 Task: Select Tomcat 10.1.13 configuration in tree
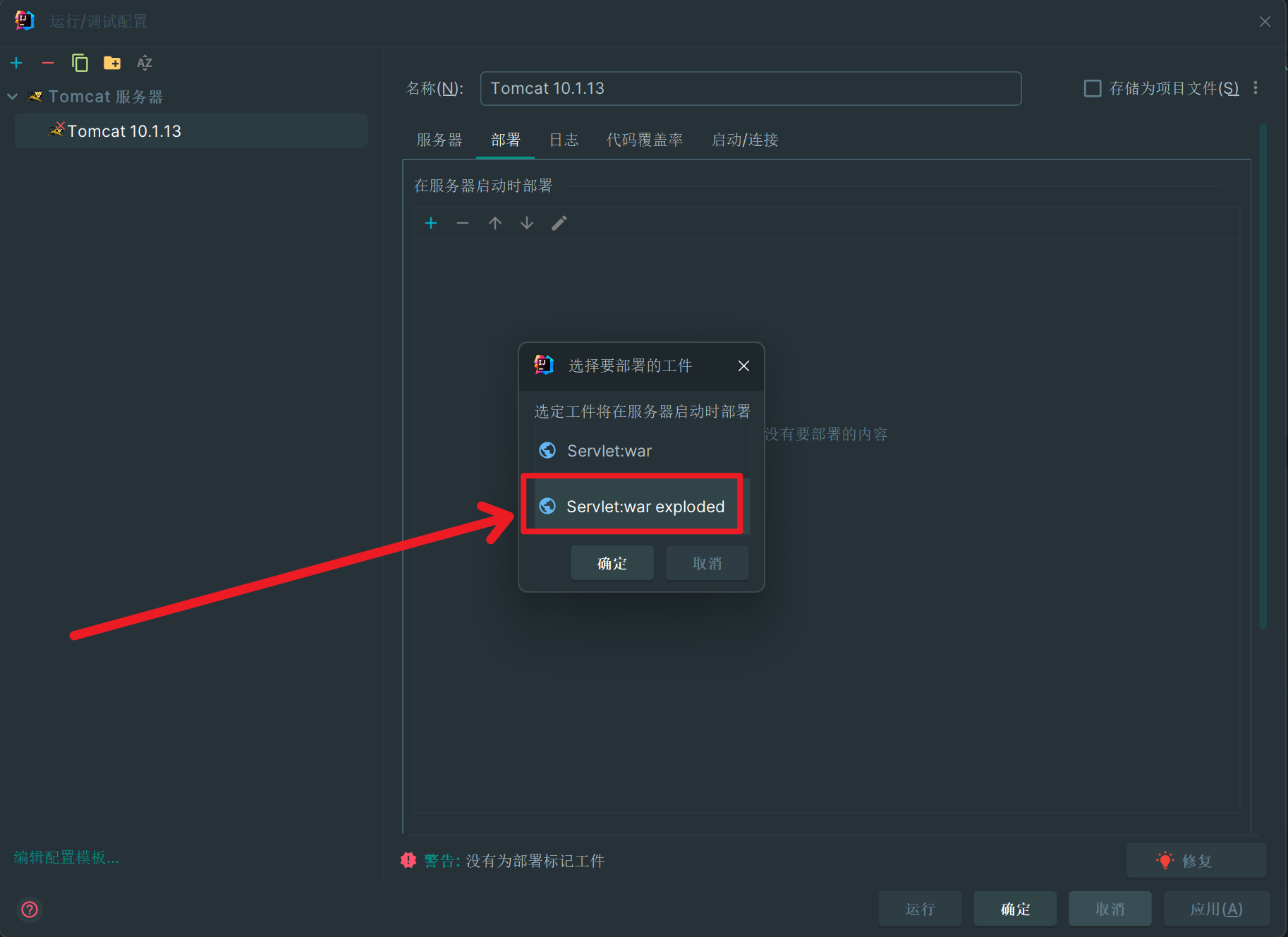(x=191, y=131)
